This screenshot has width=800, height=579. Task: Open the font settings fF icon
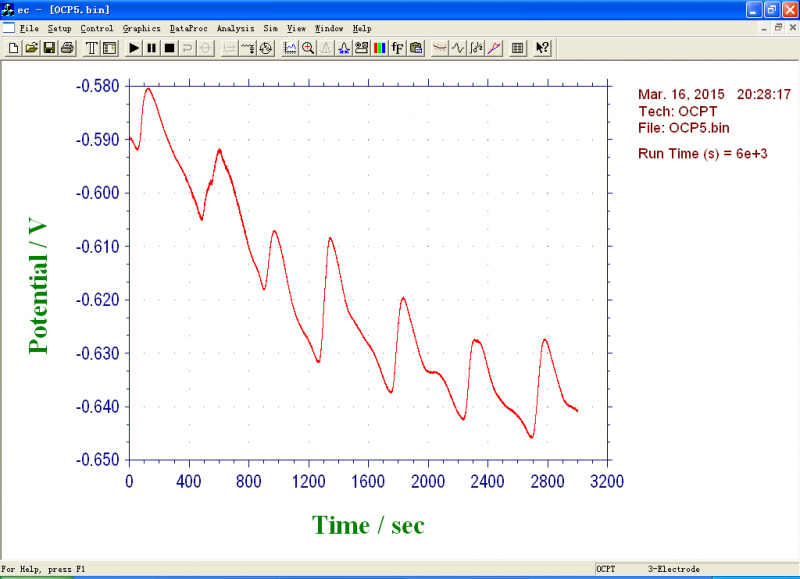[x=397, y=48]
